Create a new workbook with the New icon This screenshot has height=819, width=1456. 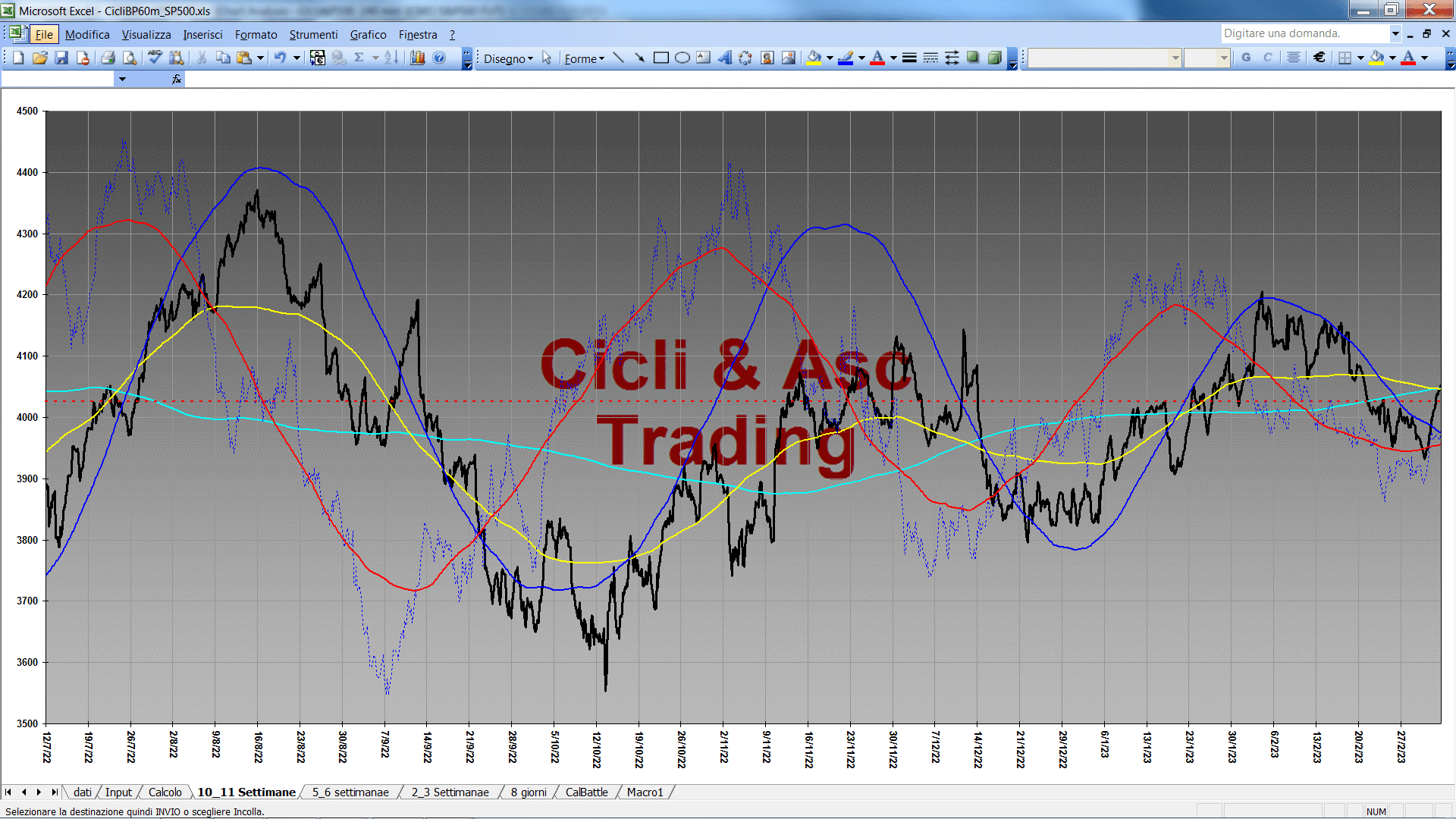coord(18,58)
